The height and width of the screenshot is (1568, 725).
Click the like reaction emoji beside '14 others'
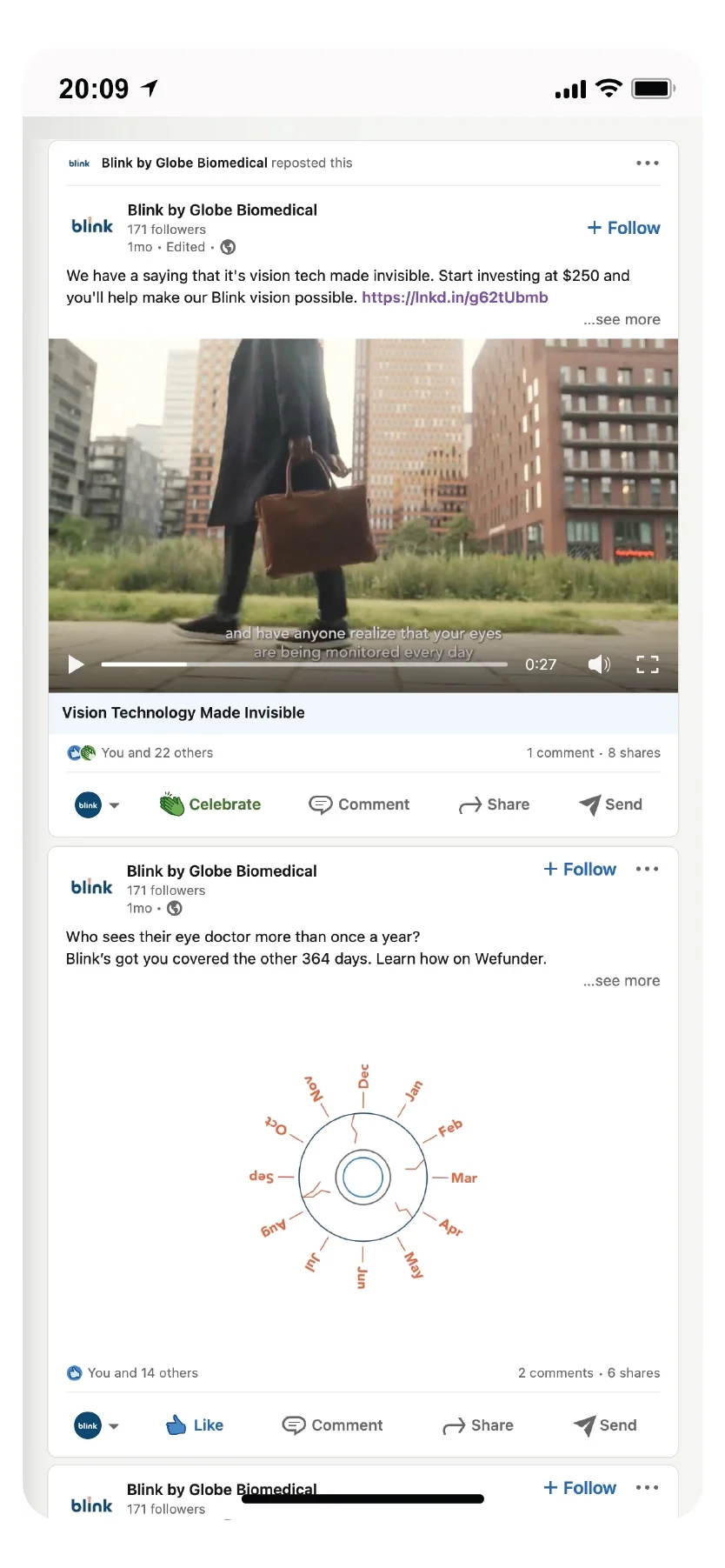click(x=75, y=1373)
